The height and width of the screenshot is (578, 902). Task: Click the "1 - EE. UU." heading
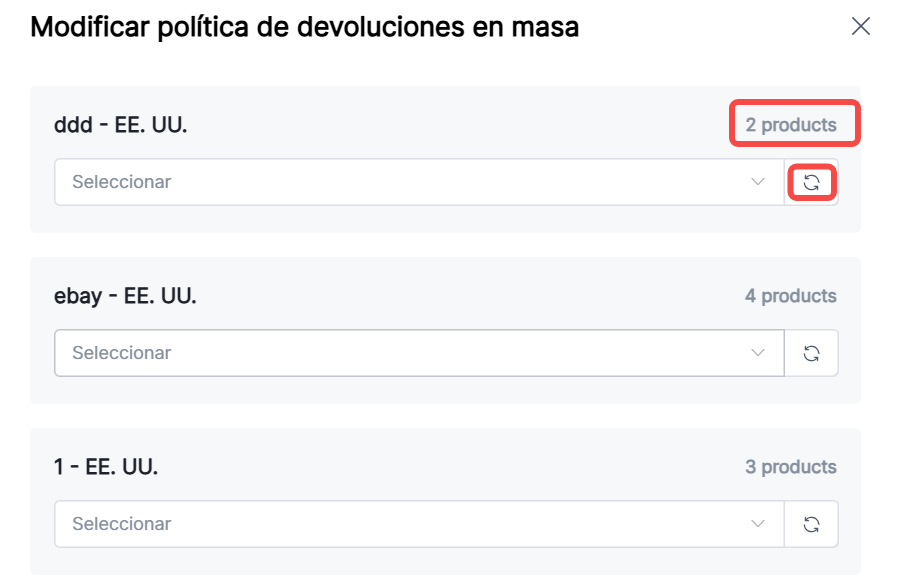pyautogui.click(x=106, y=467)
